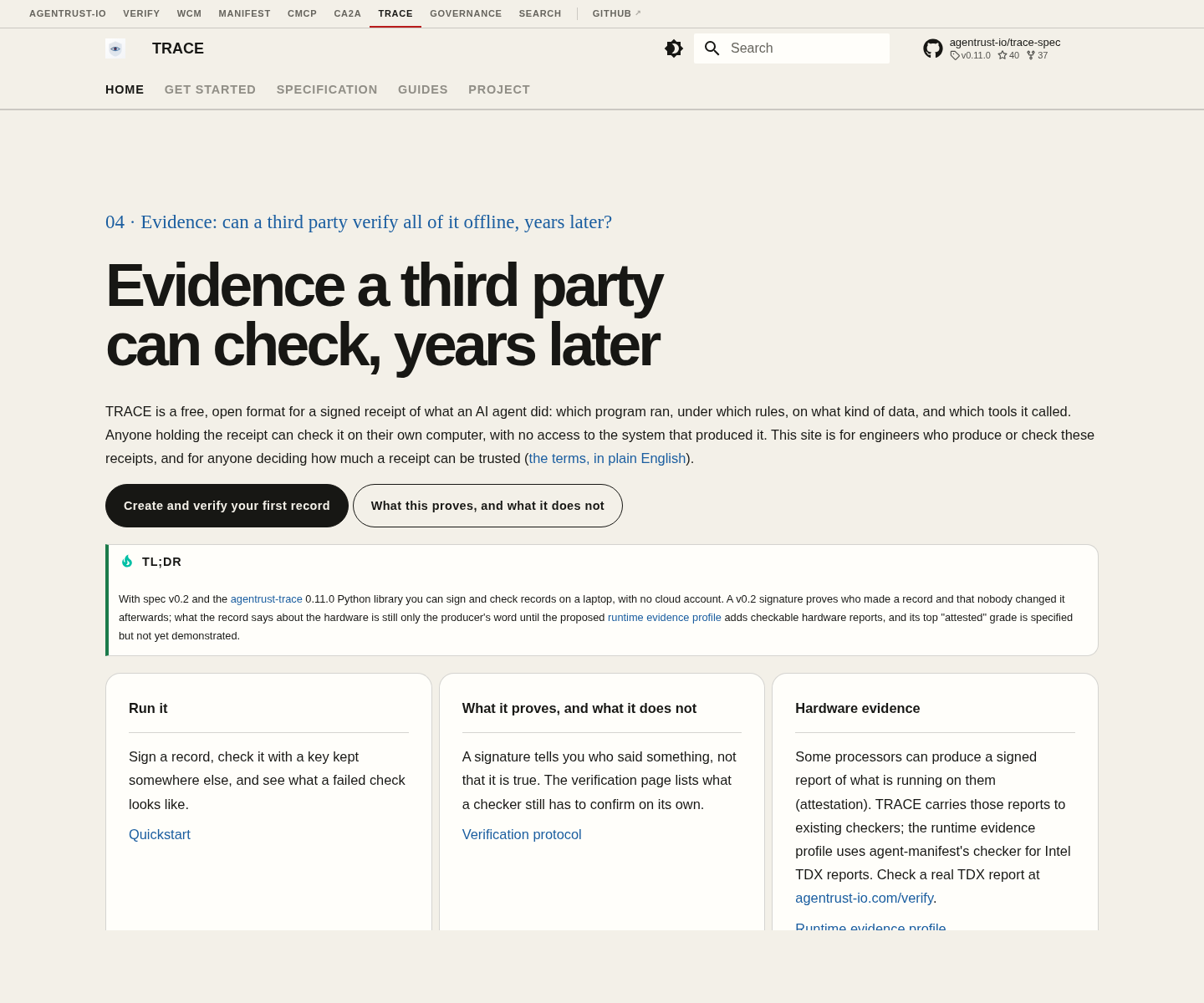Switch to the GET STARTED tab

[x=210, y=89]
